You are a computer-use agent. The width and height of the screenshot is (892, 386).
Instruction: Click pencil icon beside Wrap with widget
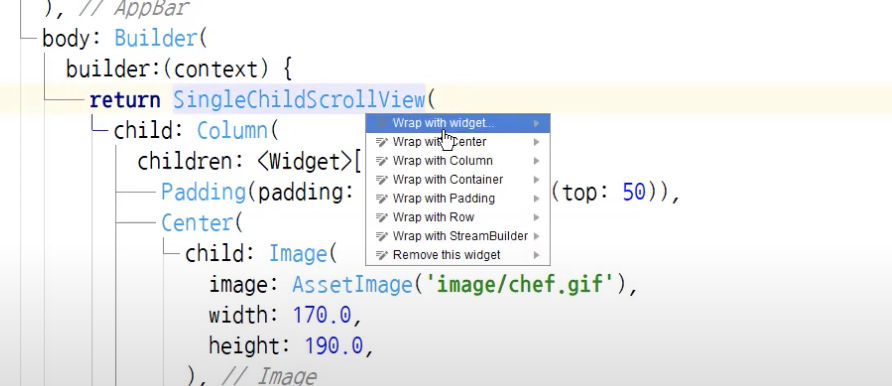[382, 123]
